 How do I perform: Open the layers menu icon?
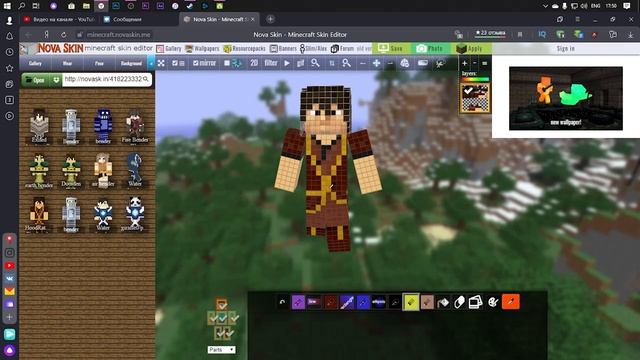pyautogui.click(x=484, y=63)
